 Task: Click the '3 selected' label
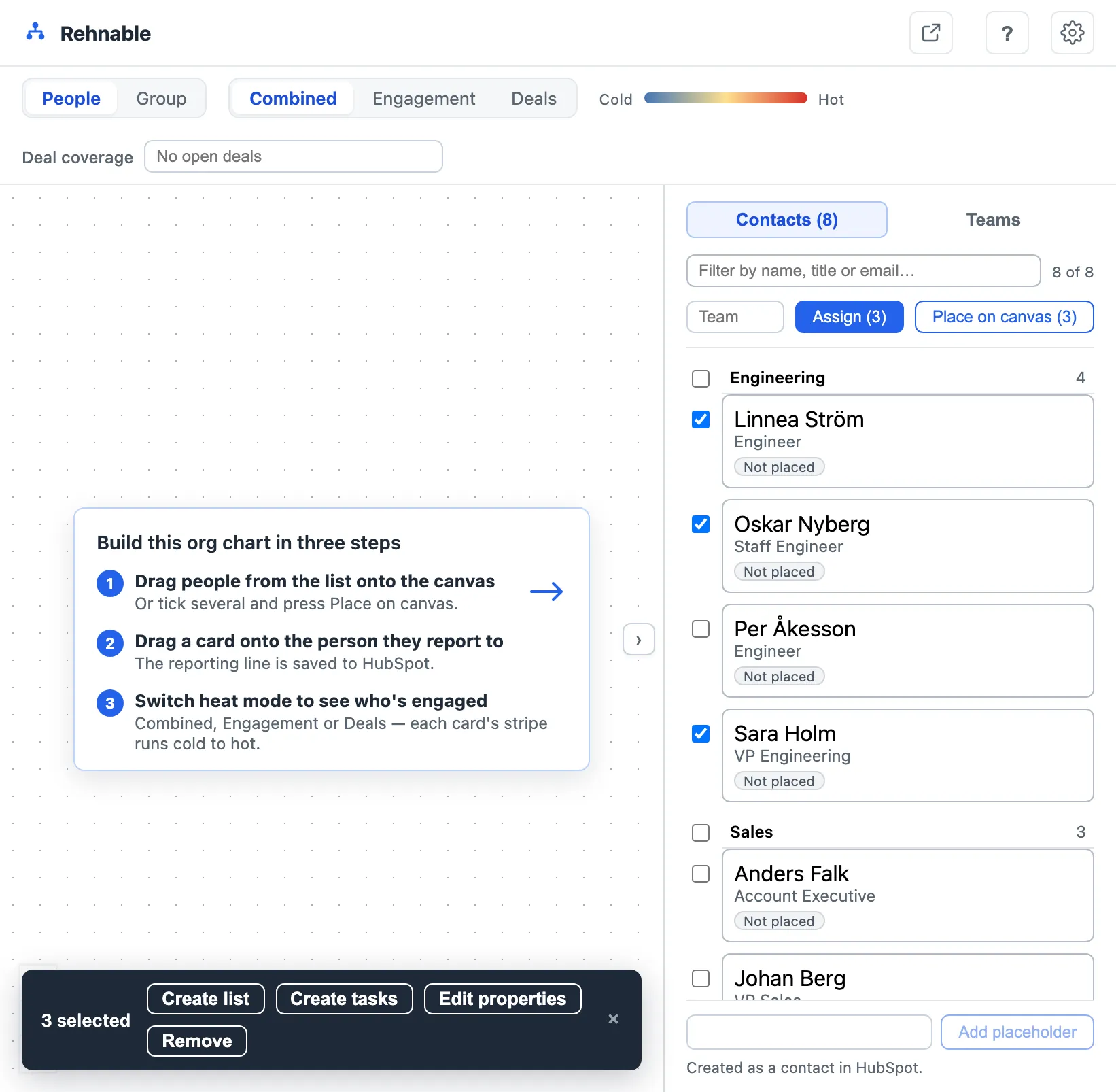coord(86,1020)
